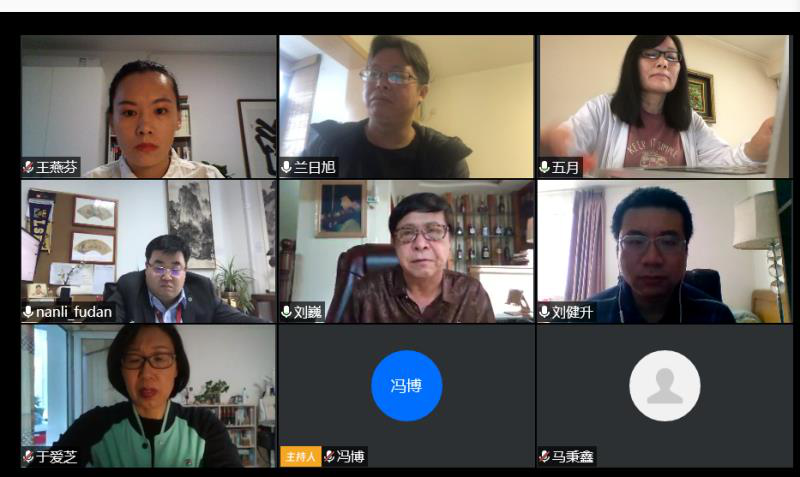Viewport: 800px width, 477px height.
Task: Click the blue 冯博 avatar circle
Action: pos(407,386)
